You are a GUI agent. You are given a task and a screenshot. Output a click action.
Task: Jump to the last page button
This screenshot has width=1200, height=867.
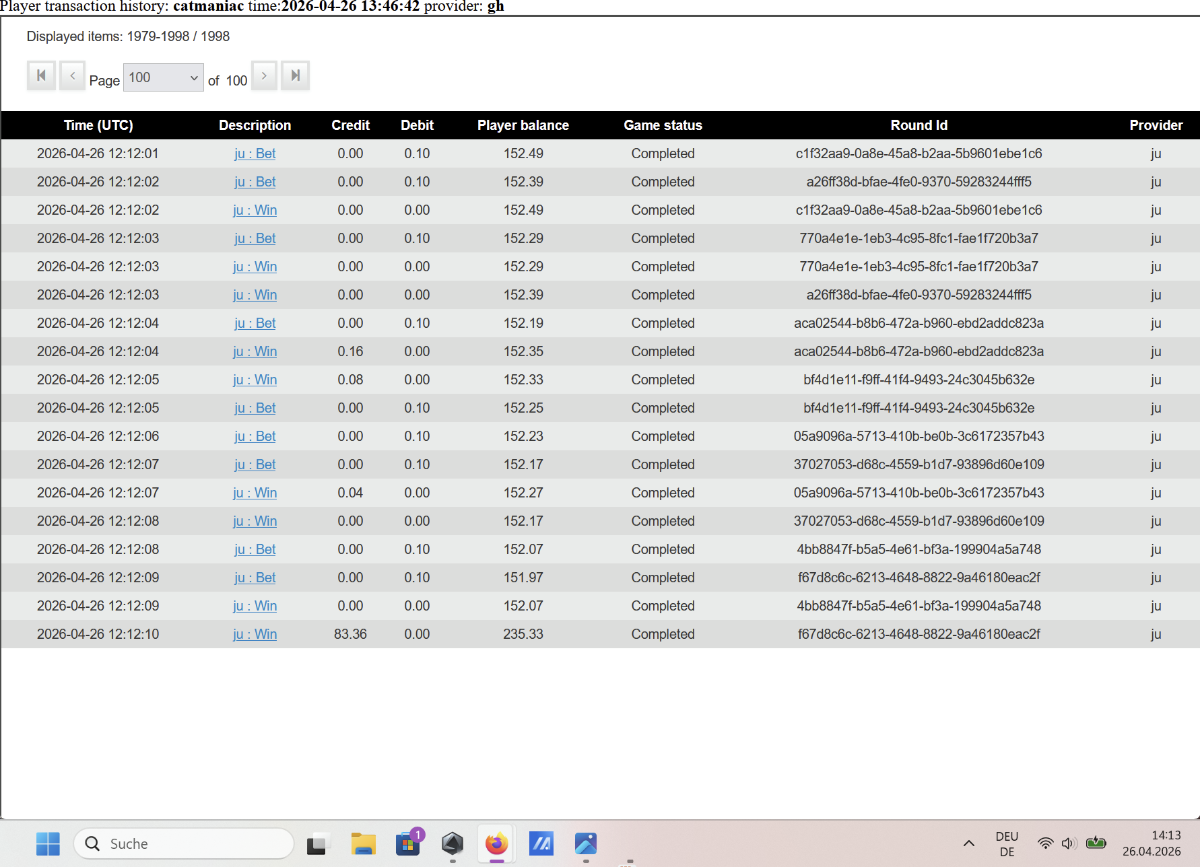295,76
